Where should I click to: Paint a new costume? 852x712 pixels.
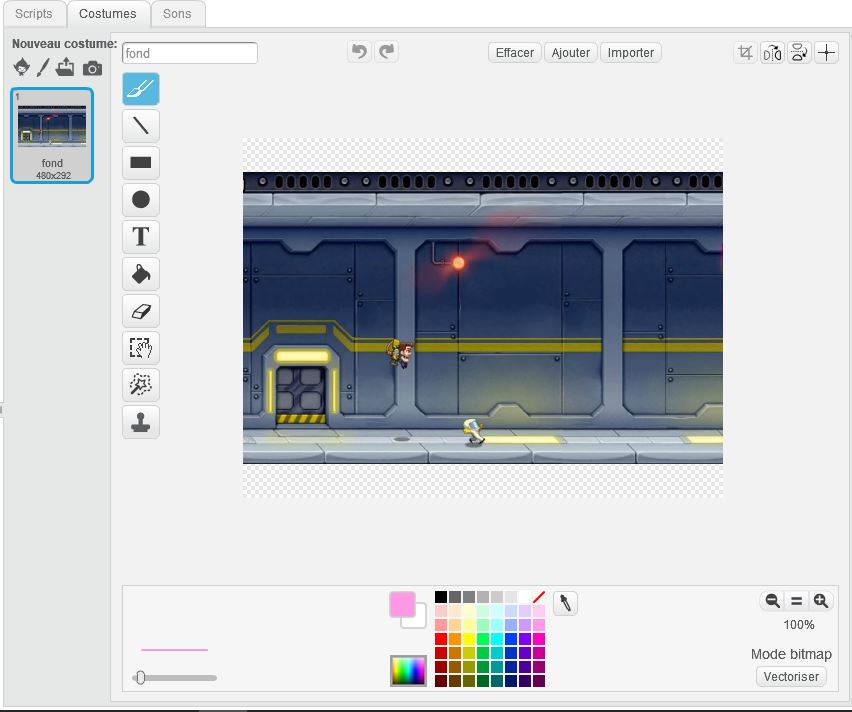point(43,67)
